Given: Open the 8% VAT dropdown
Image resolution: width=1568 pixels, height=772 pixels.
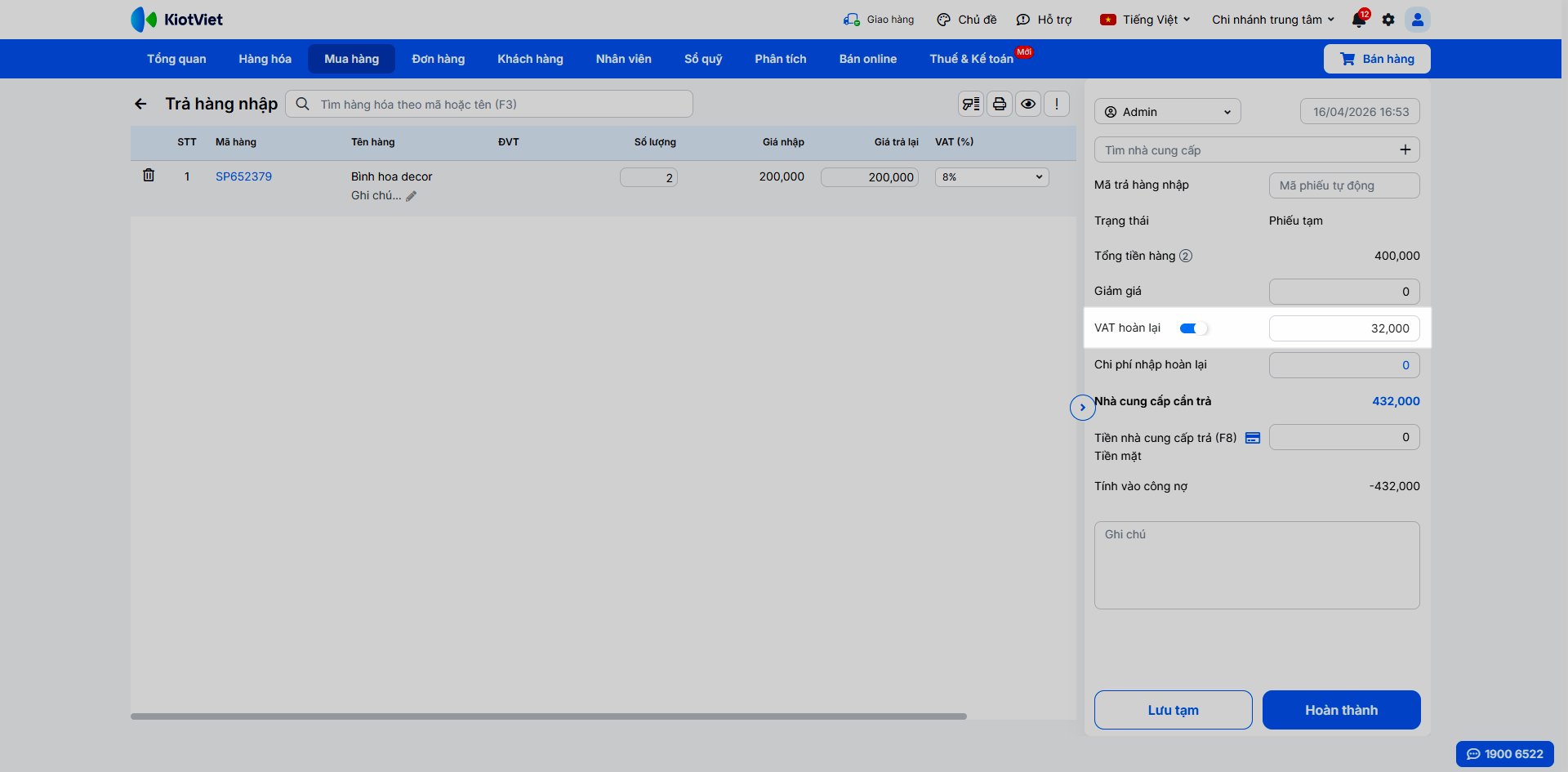Looking at the screenshot, I should (992, 177).
